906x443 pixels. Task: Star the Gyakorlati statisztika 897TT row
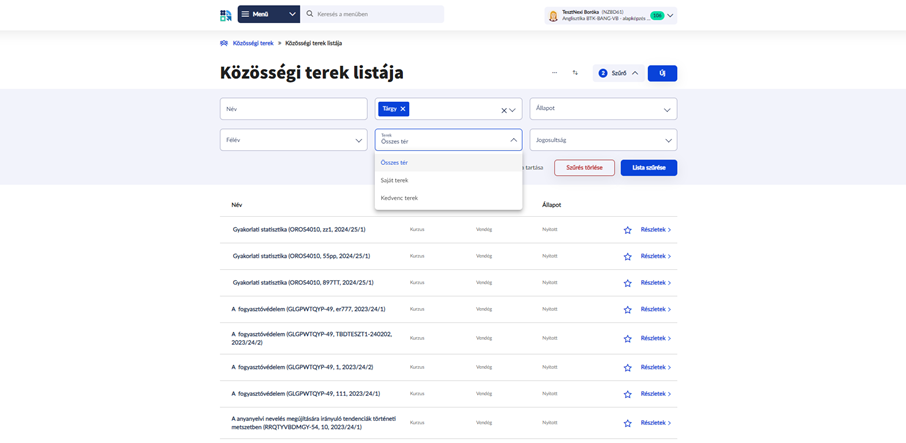627,283
